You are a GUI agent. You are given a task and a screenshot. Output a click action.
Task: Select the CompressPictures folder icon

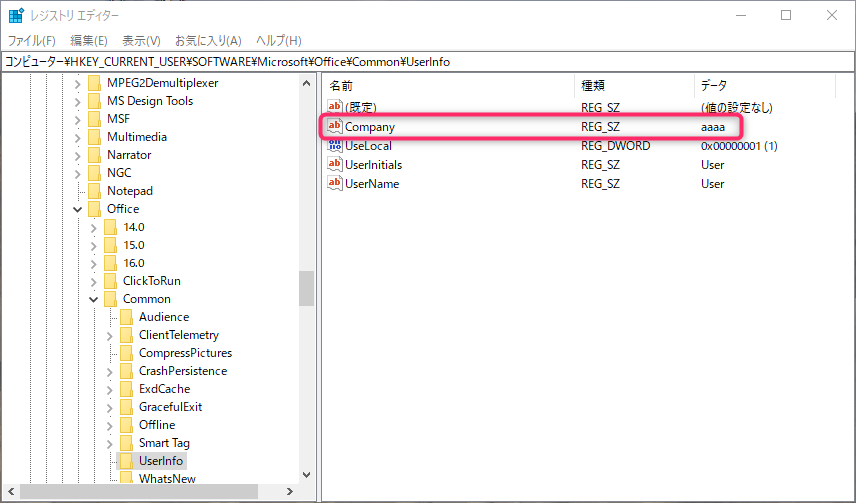pos(126,353)
